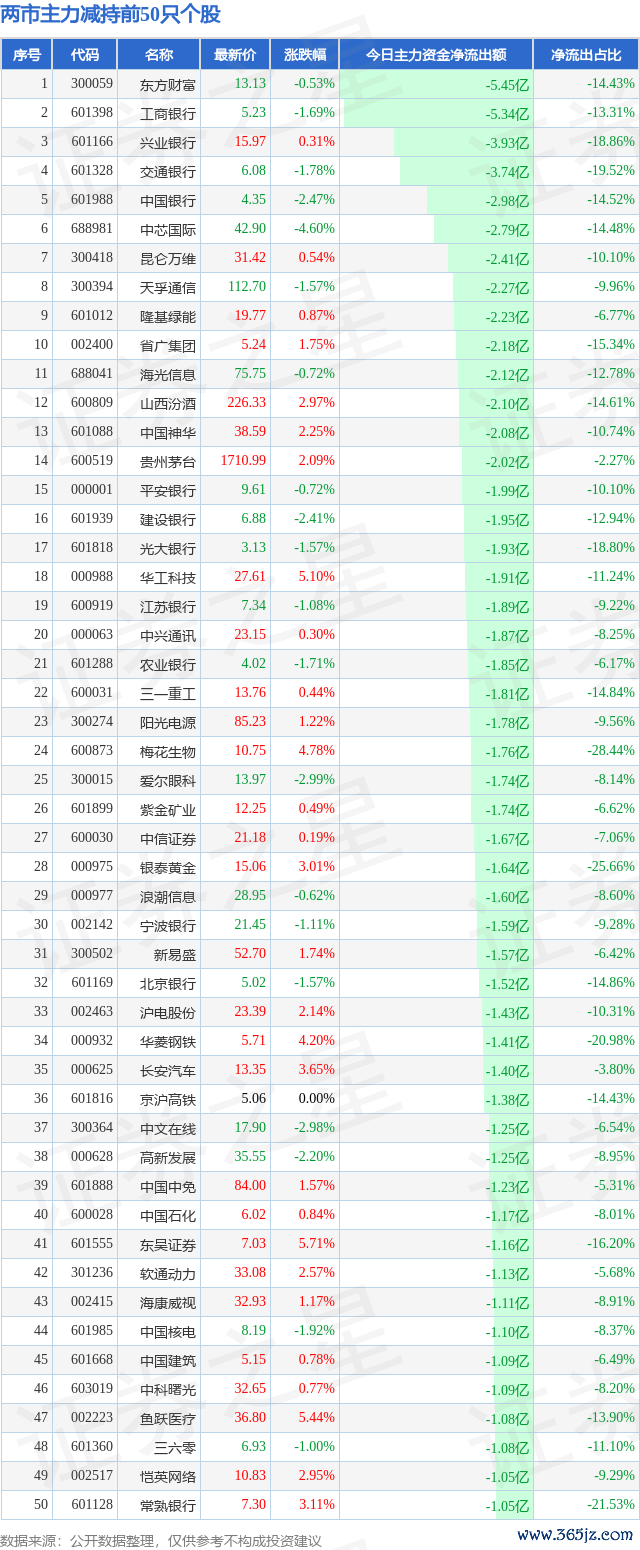This screenshot has height=1550, width=640.
Task: Select stock name 中国神华
Action: (168, 433)
